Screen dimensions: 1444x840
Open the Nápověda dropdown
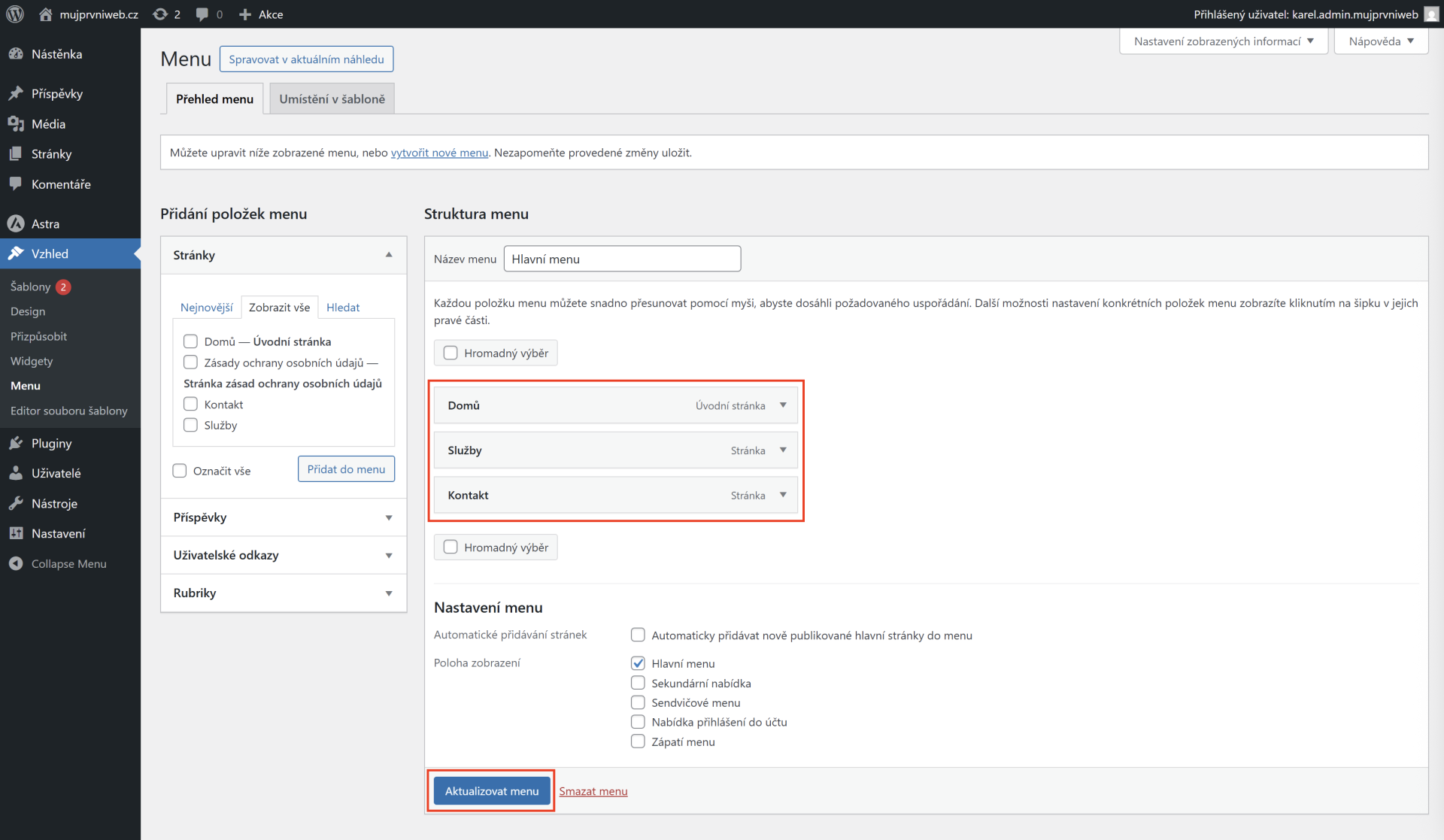[1381, 41]
